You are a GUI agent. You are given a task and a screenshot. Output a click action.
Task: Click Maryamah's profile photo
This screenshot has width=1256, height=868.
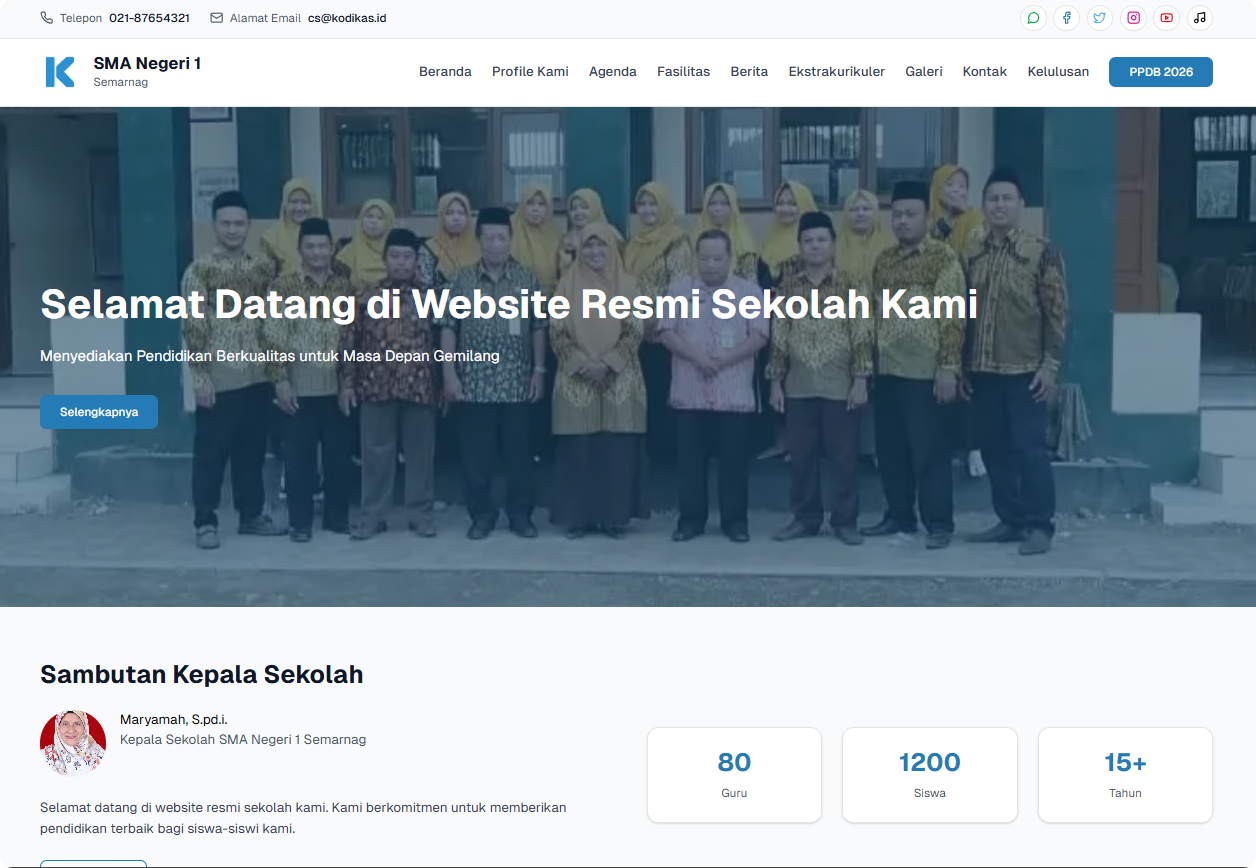[x=72, y=743]
